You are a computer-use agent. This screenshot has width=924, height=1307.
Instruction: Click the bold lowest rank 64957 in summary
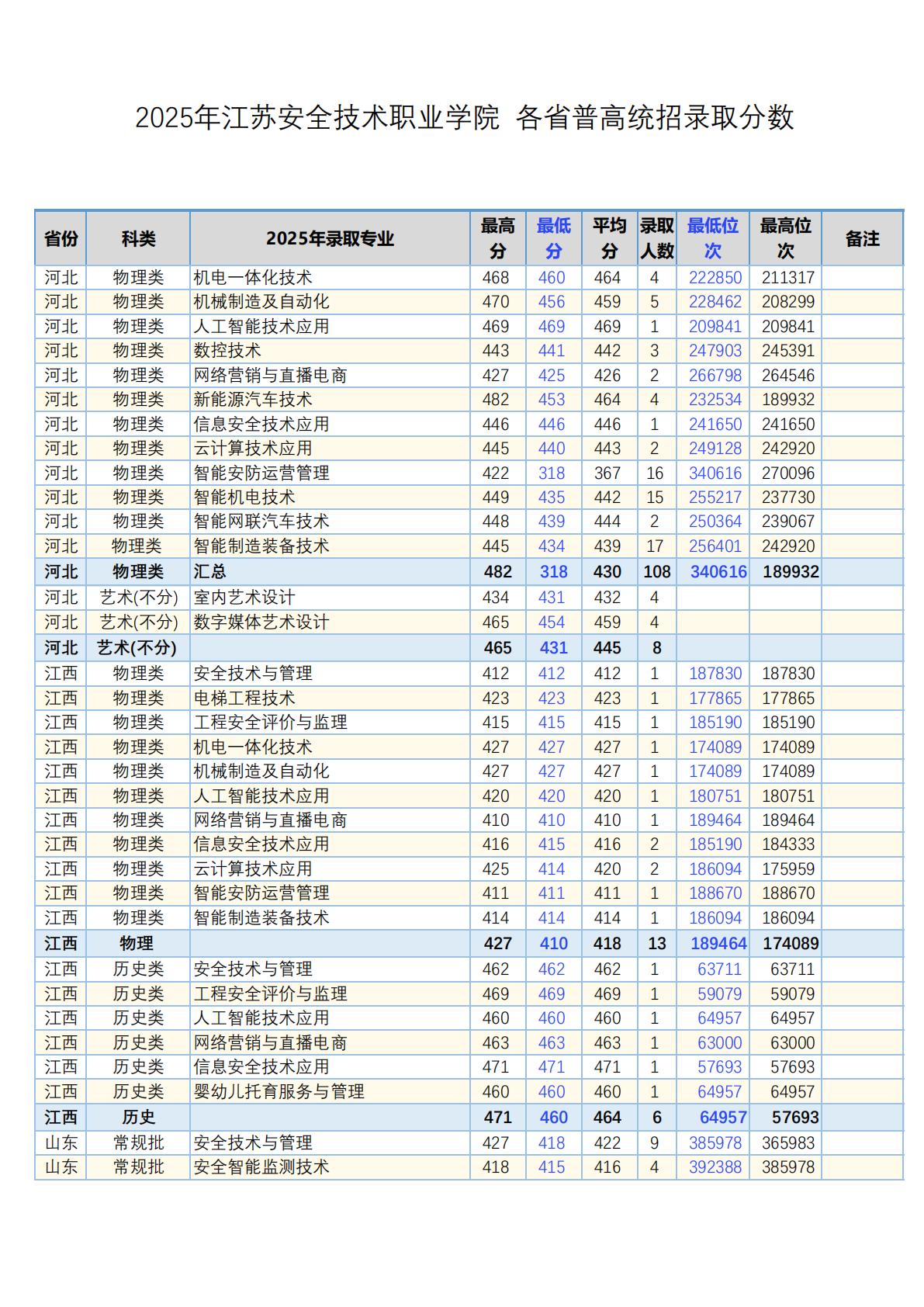click(x=723, y=1118)
